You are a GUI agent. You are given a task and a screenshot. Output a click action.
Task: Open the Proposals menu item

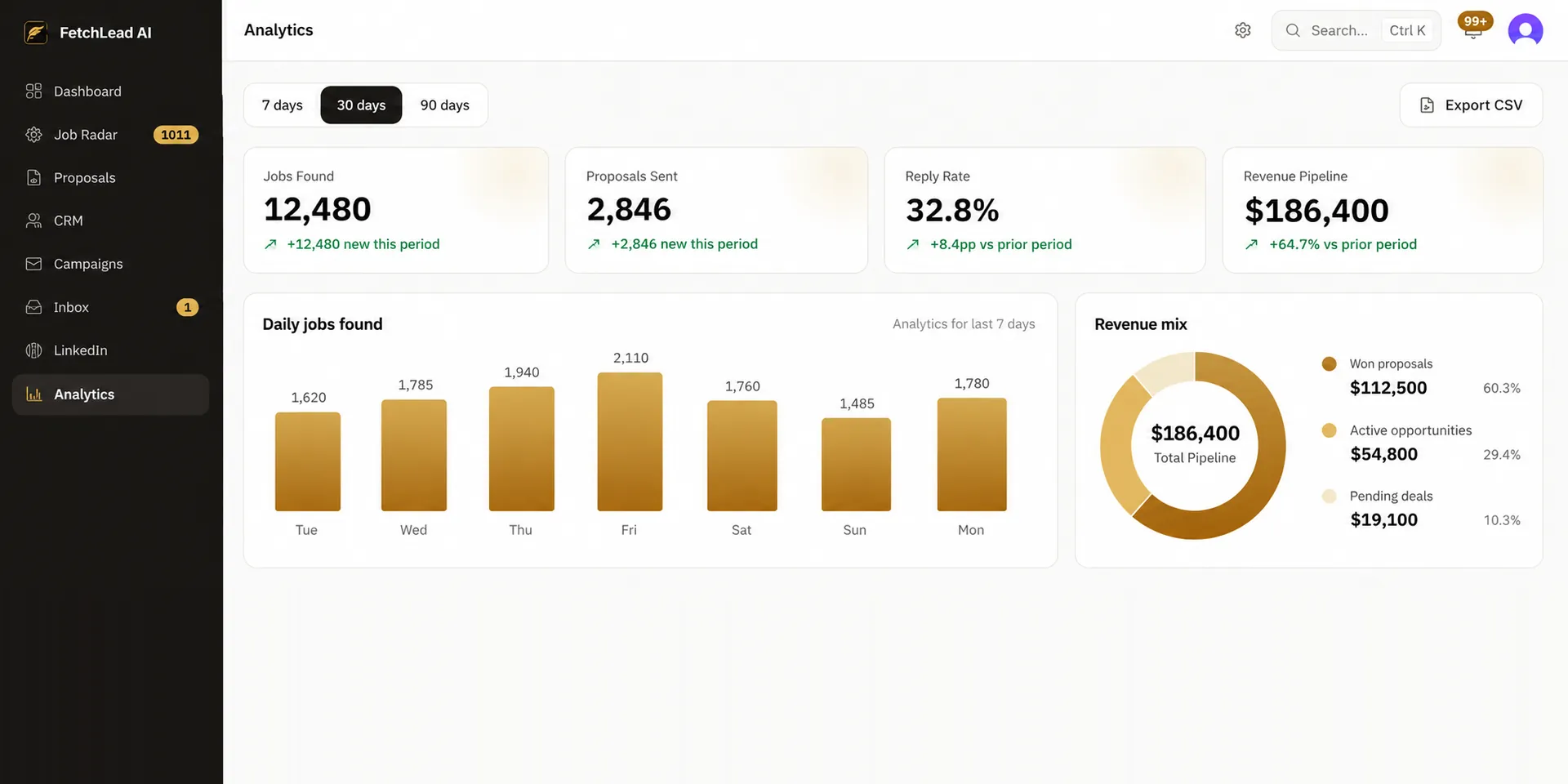[x=111, y=178]
